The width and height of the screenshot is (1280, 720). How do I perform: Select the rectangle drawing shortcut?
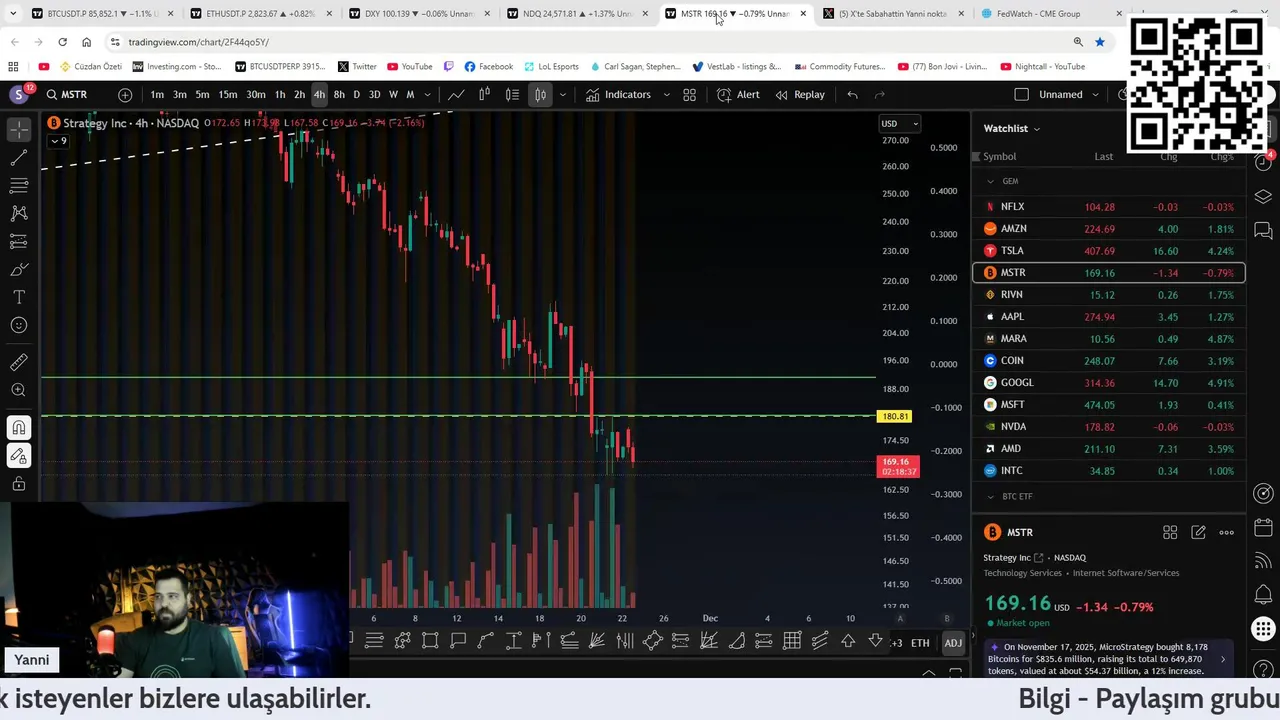point(430,642)
